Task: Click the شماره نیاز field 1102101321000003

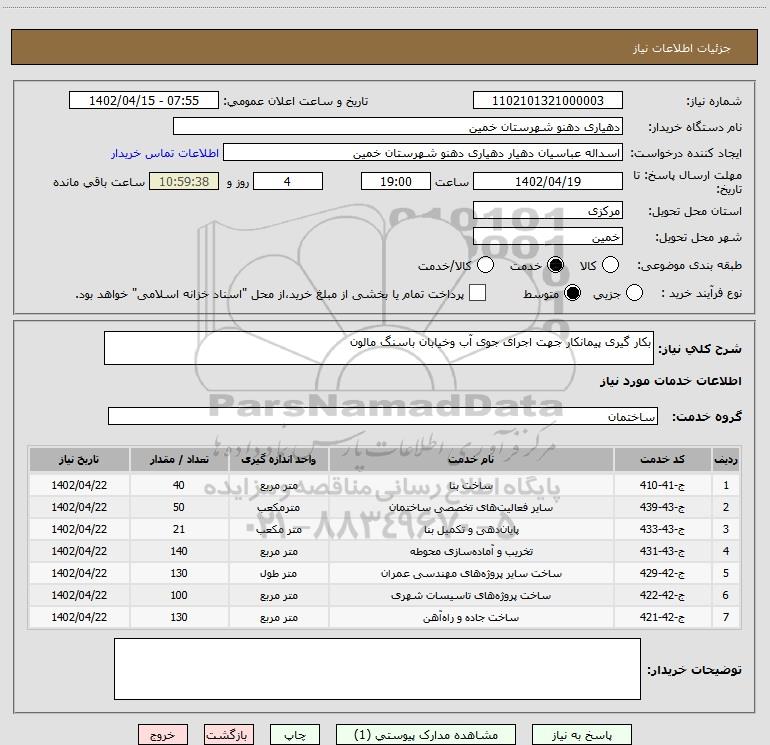Action: click(x=548, y=100)
